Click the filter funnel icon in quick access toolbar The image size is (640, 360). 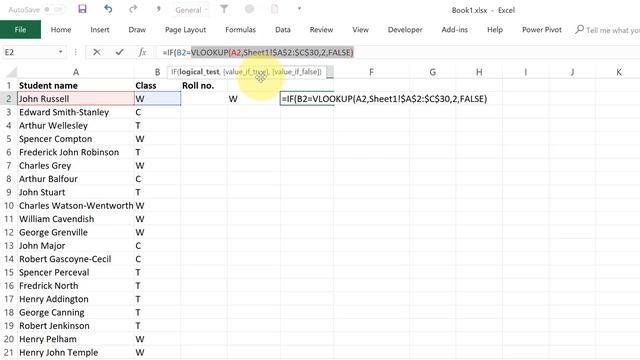[x=224, y=9]
